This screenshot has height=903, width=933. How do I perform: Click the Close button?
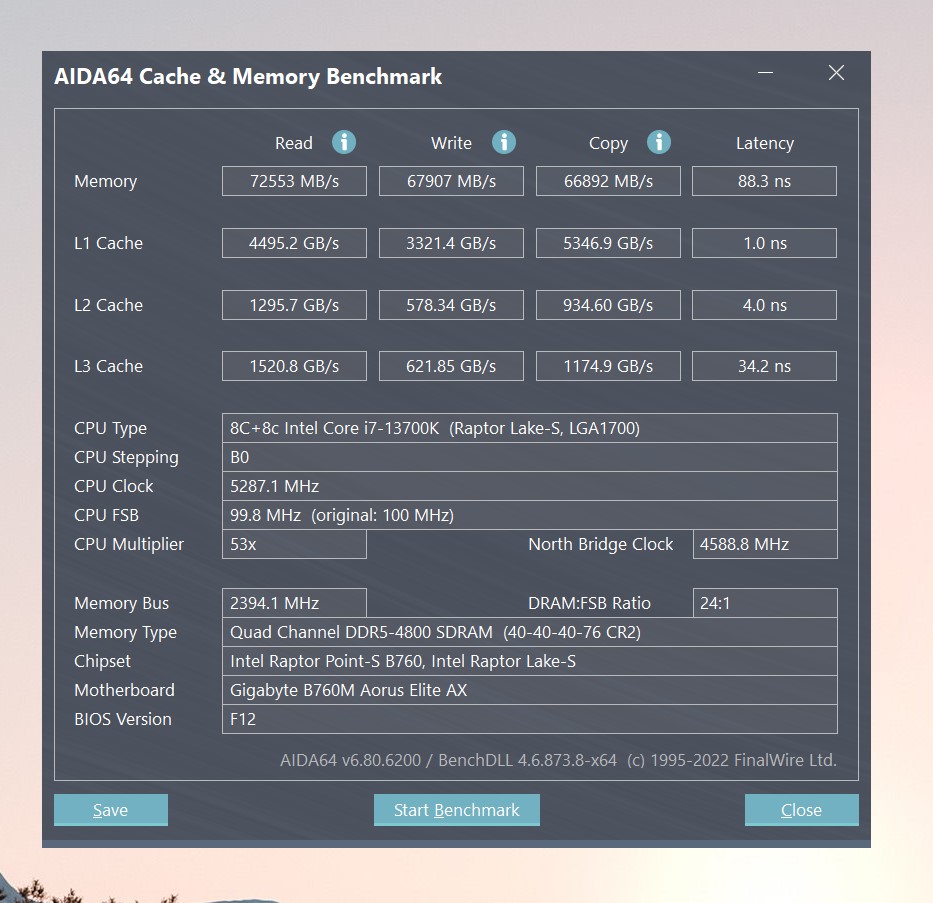coord(800,810)
